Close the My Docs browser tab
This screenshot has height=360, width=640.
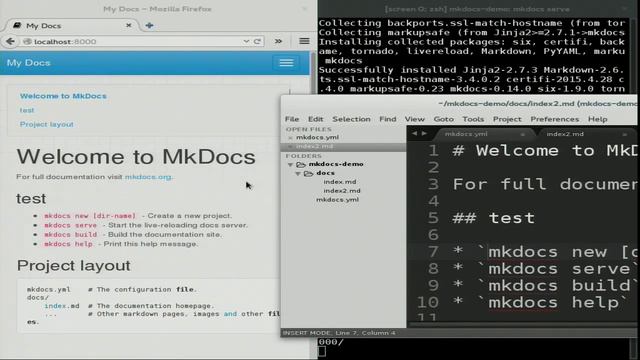coord(129,25)
